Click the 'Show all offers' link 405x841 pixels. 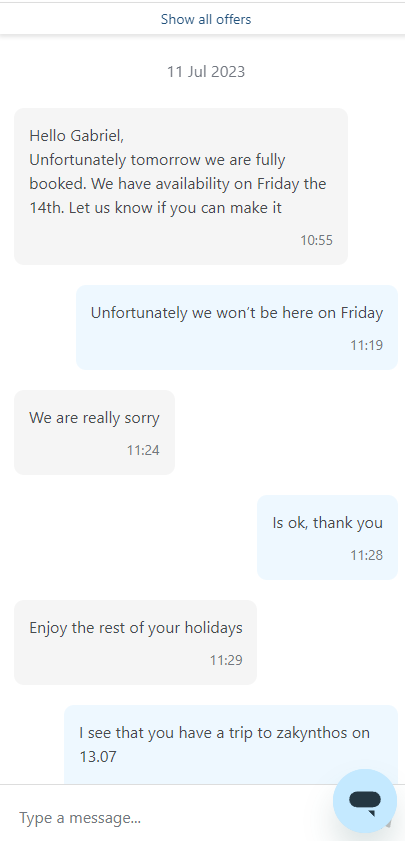(x=206, y=20)
